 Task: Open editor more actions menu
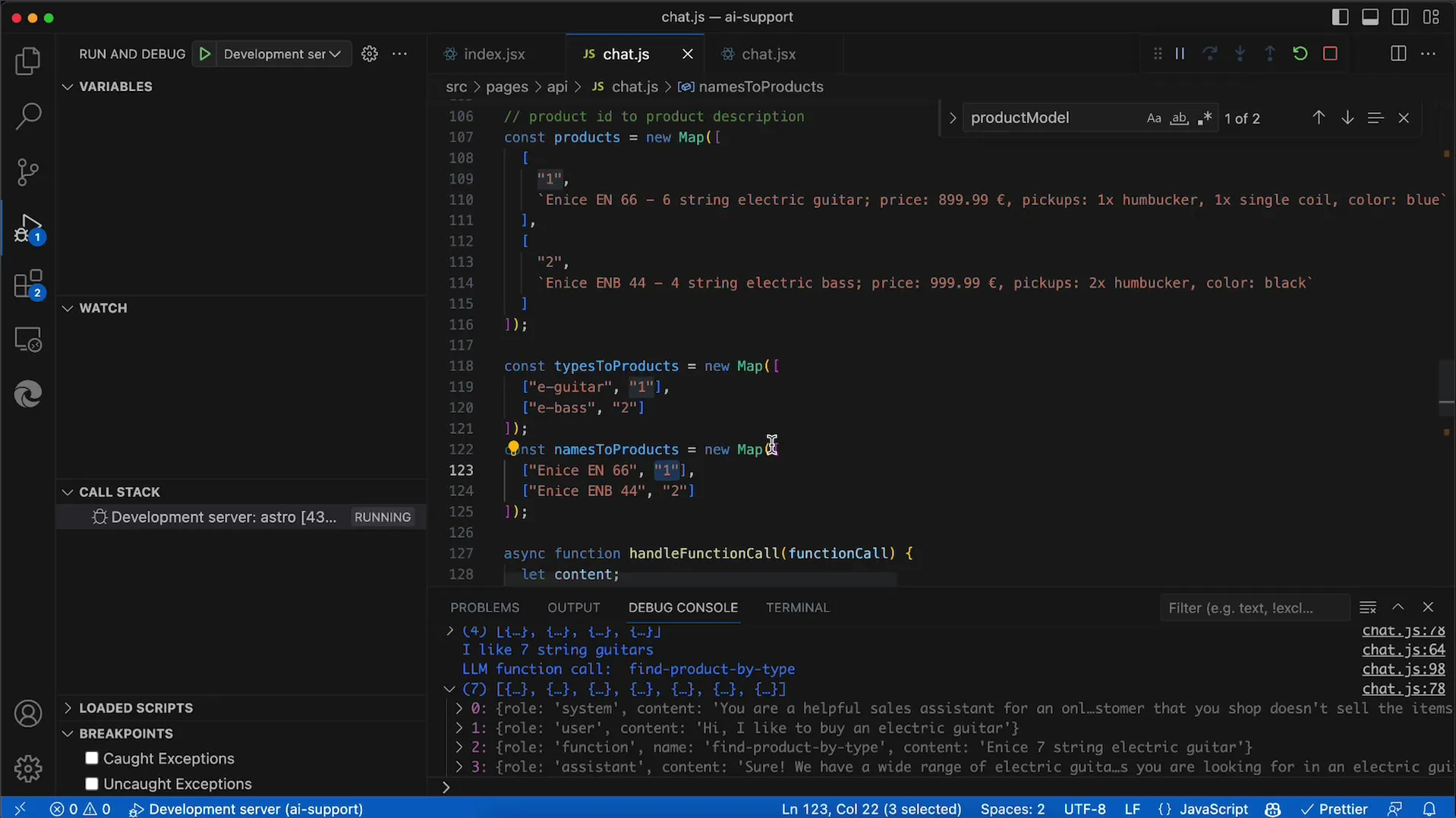coord(1428,54)
